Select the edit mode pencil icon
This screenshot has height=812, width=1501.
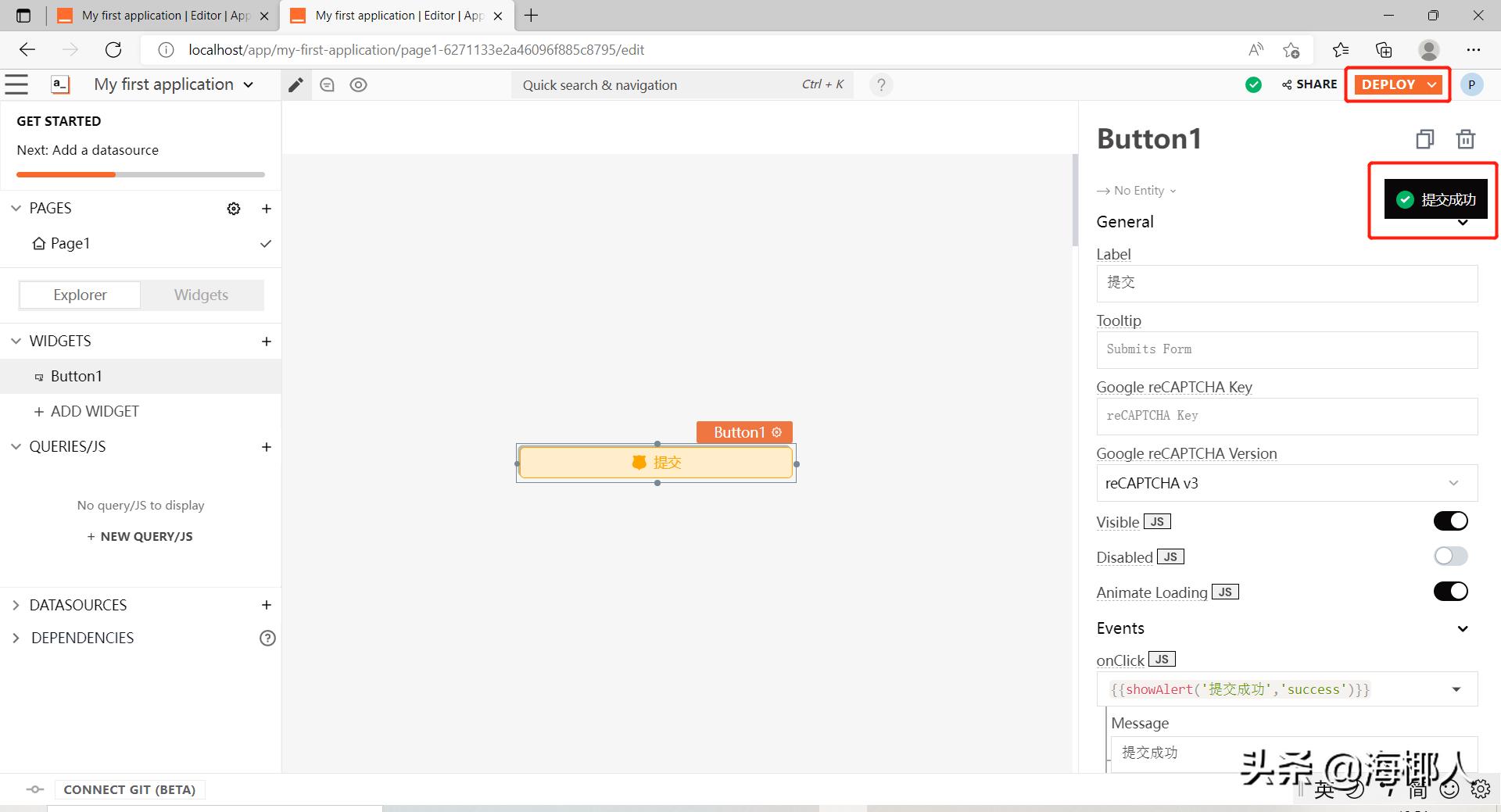pyautogui.click(x=296, y=85)
